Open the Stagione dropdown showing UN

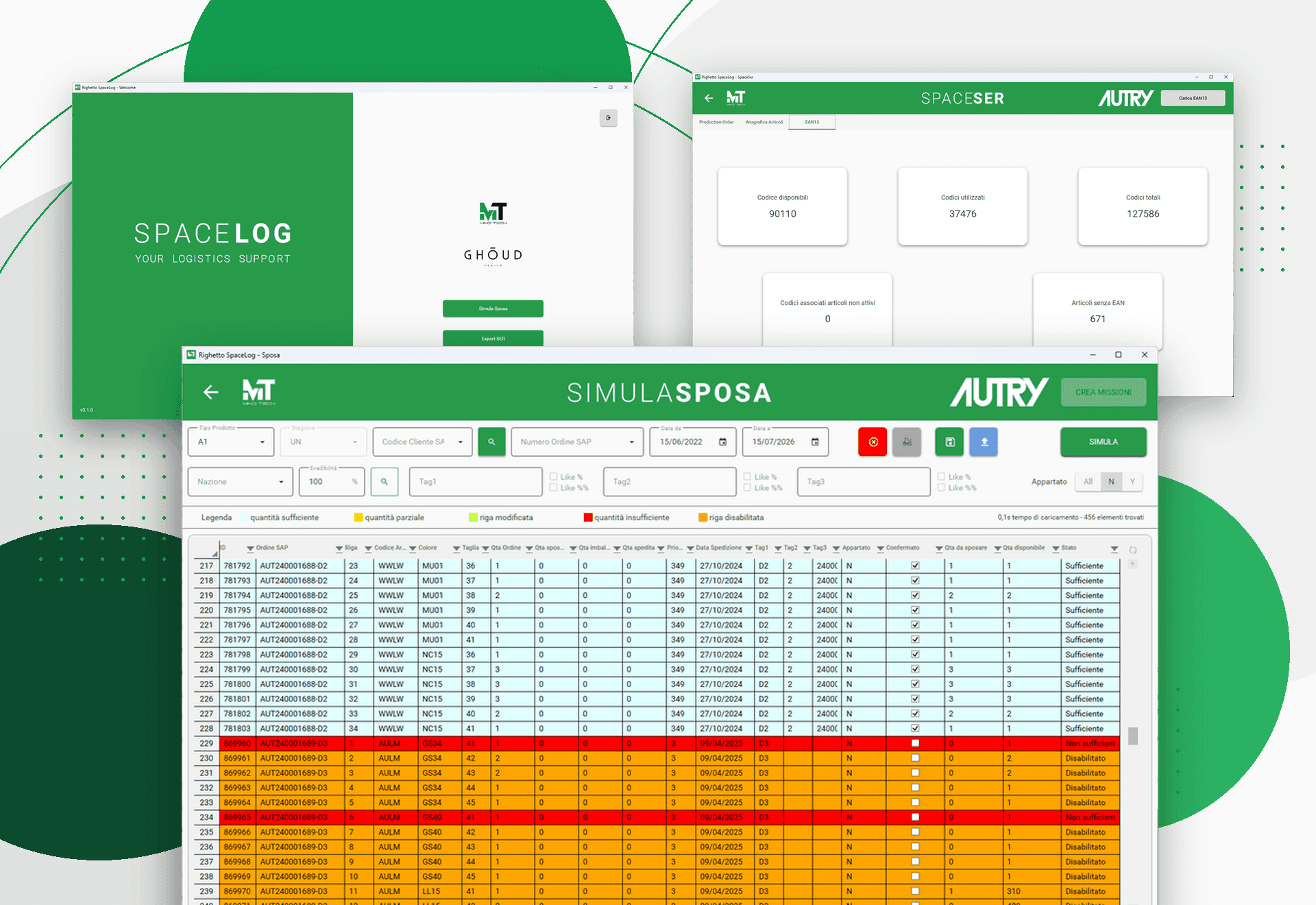[324, 442]
